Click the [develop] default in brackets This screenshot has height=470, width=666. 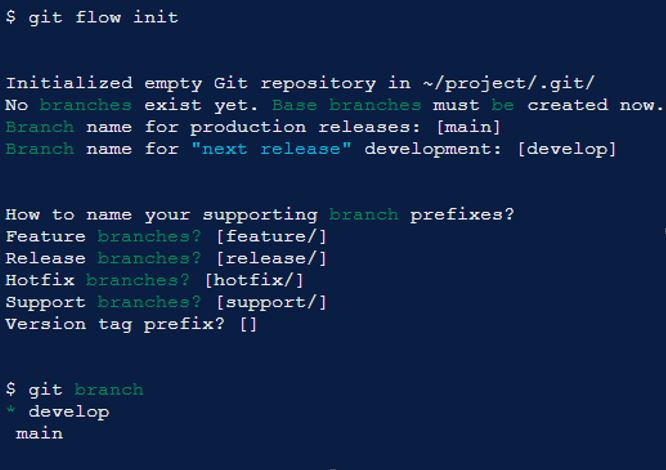click(567, 149)
